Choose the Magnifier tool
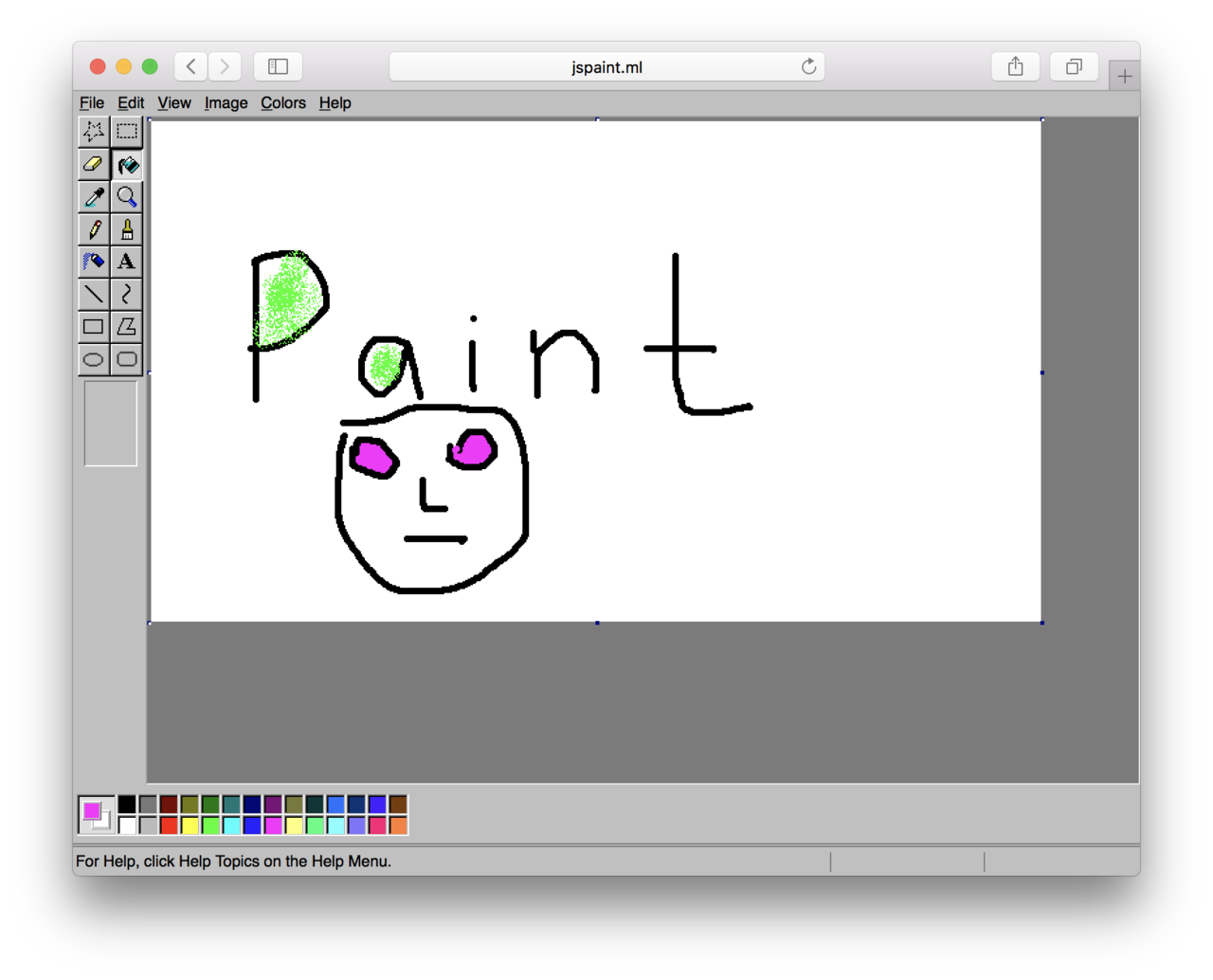The height and width of the screenshot is (980, 1213). click(x=127, y=196)
